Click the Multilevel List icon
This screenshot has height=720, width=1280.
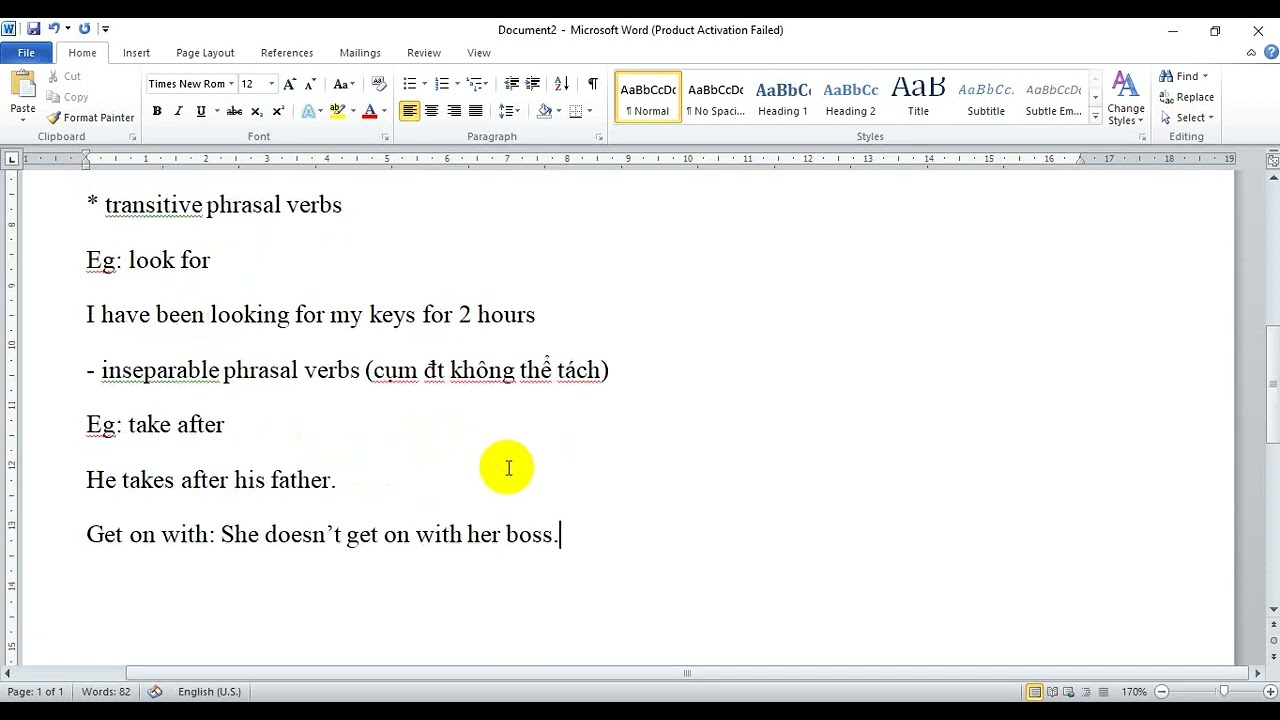pyautogui.click(x=474, y=84)
